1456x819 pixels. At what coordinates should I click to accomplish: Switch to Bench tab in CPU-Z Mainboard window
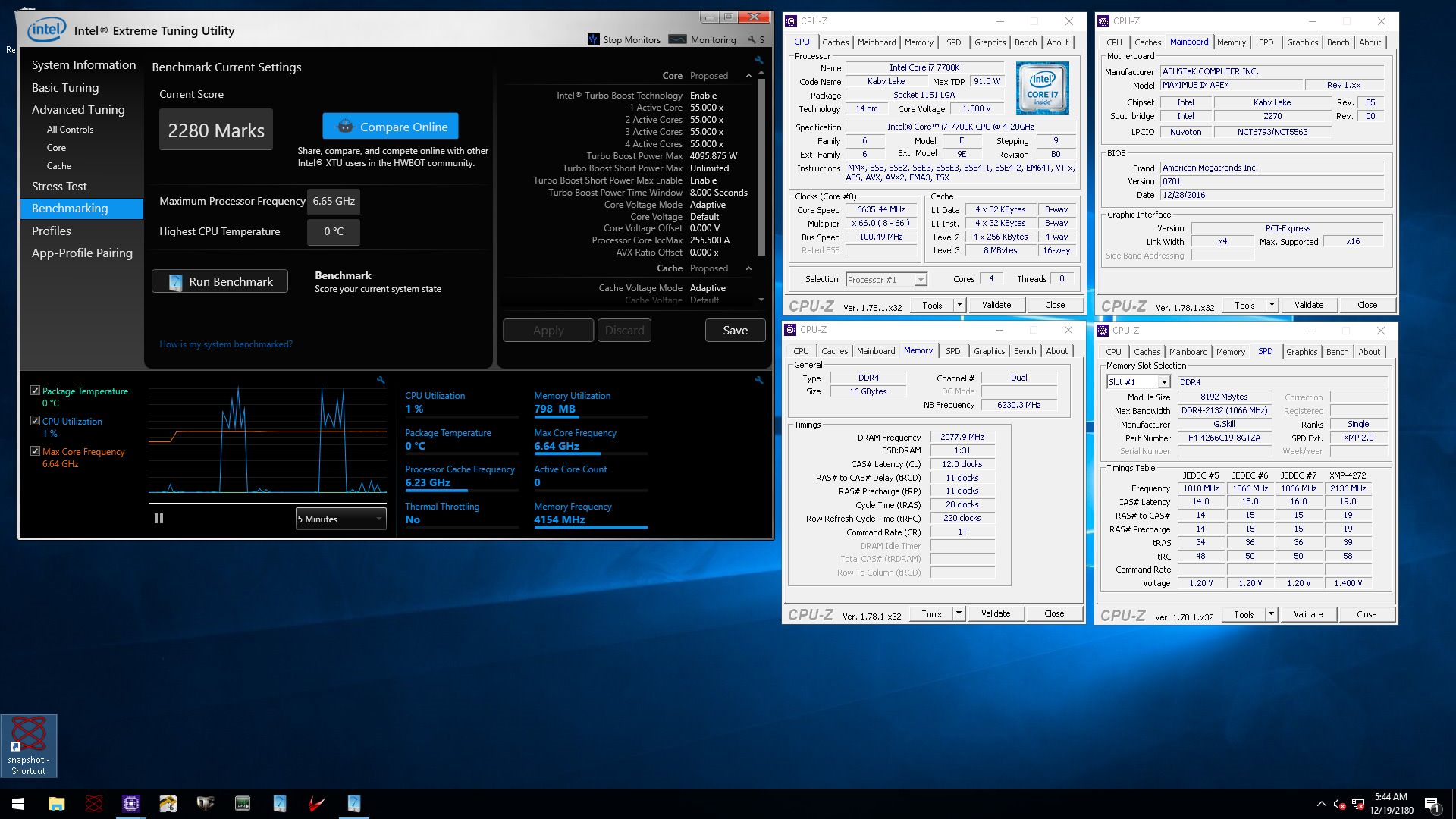click(x=1338, y=42)
